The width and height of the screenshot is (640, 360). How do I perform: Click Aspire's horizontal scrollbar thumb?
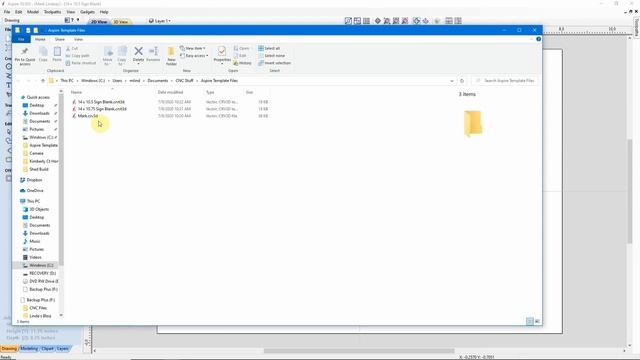click(x=359, y=351)
